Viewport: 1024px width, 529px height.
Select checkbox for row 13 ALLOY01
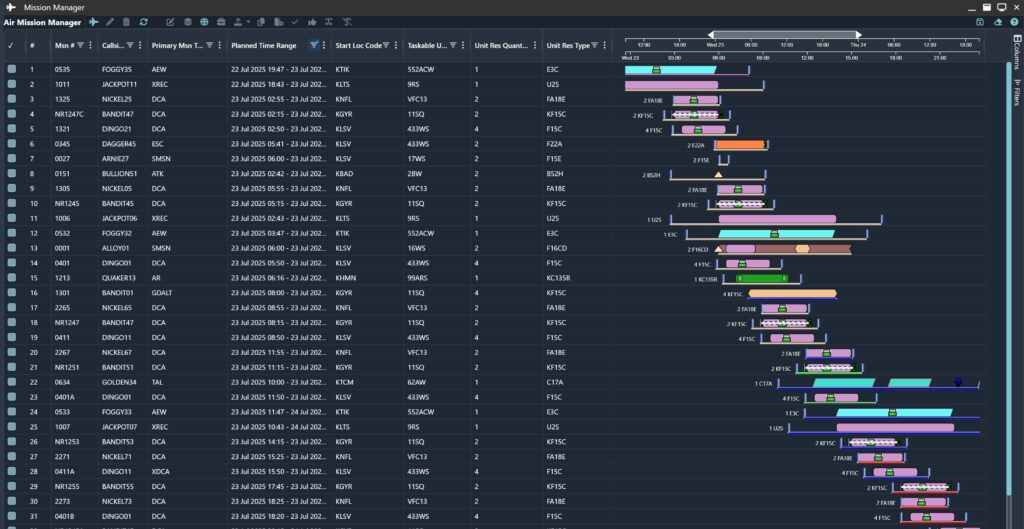pyautogui.click(x=12, y=248)
